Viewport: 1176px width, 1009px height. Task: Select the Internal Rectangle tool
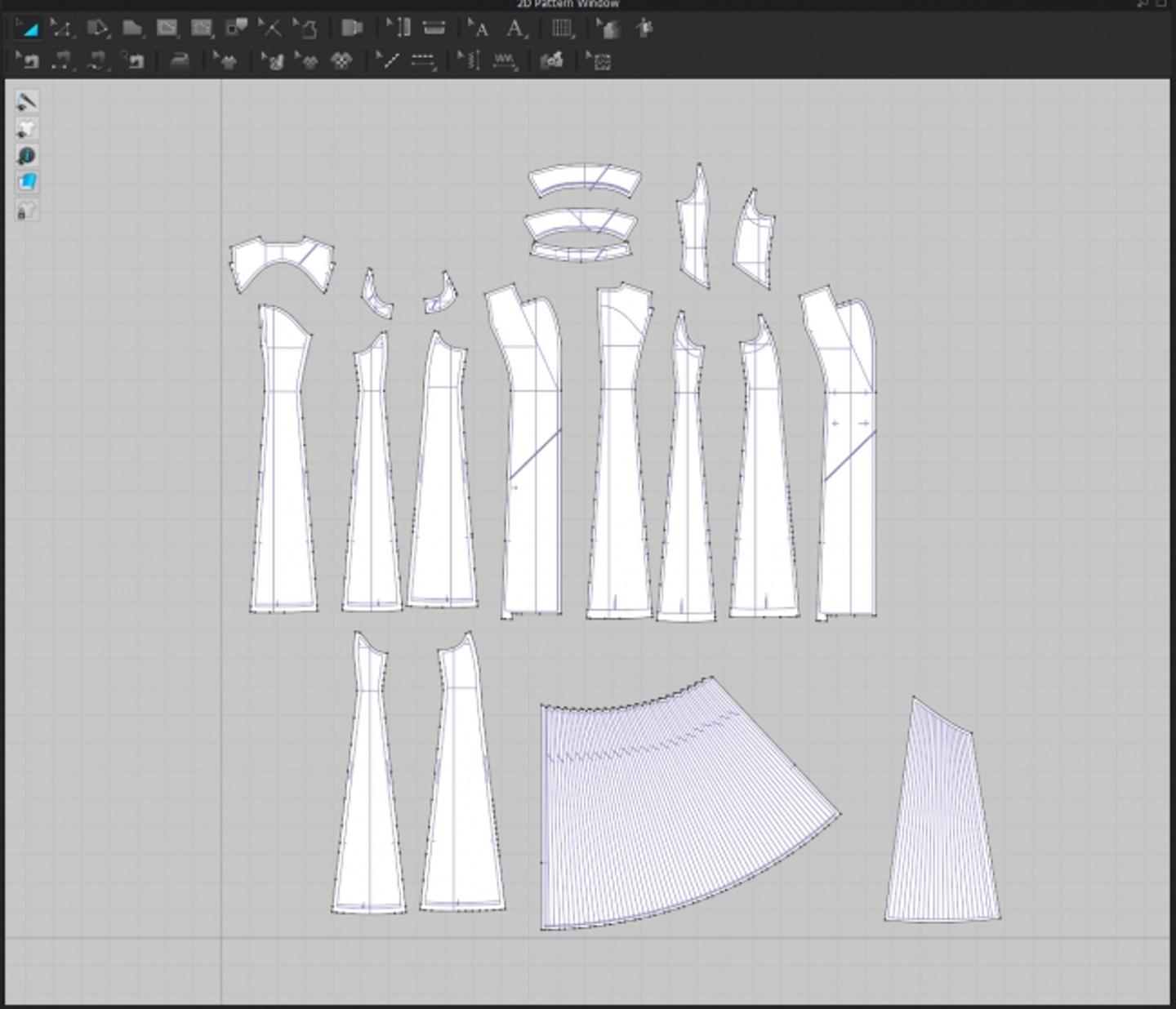click(x=202, y=29)
